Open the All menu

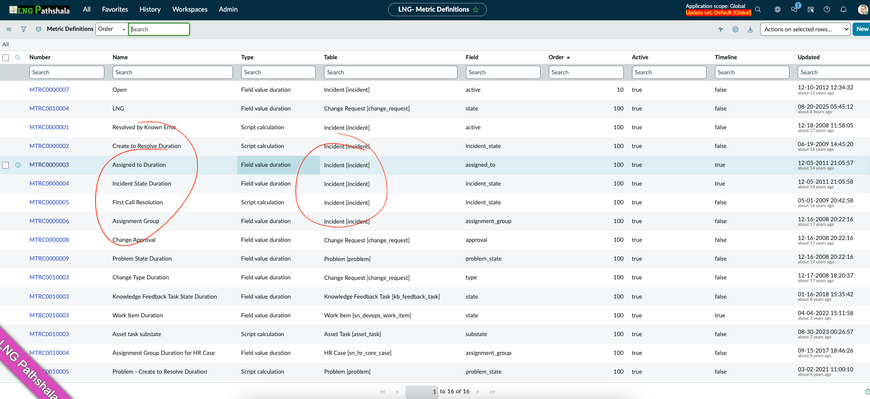(x=87, y=9)
